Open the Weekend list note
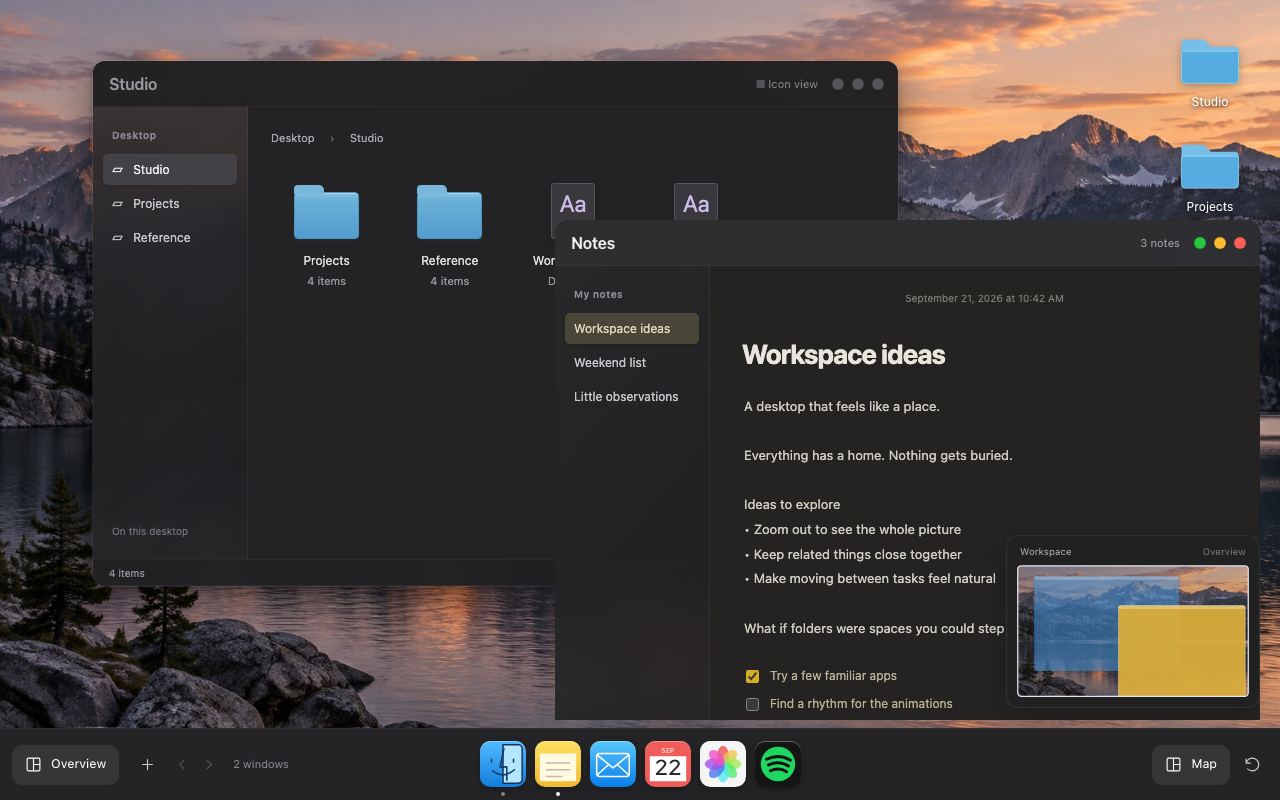This screenshot has width=1280, height=800. (x=632, y=362)
